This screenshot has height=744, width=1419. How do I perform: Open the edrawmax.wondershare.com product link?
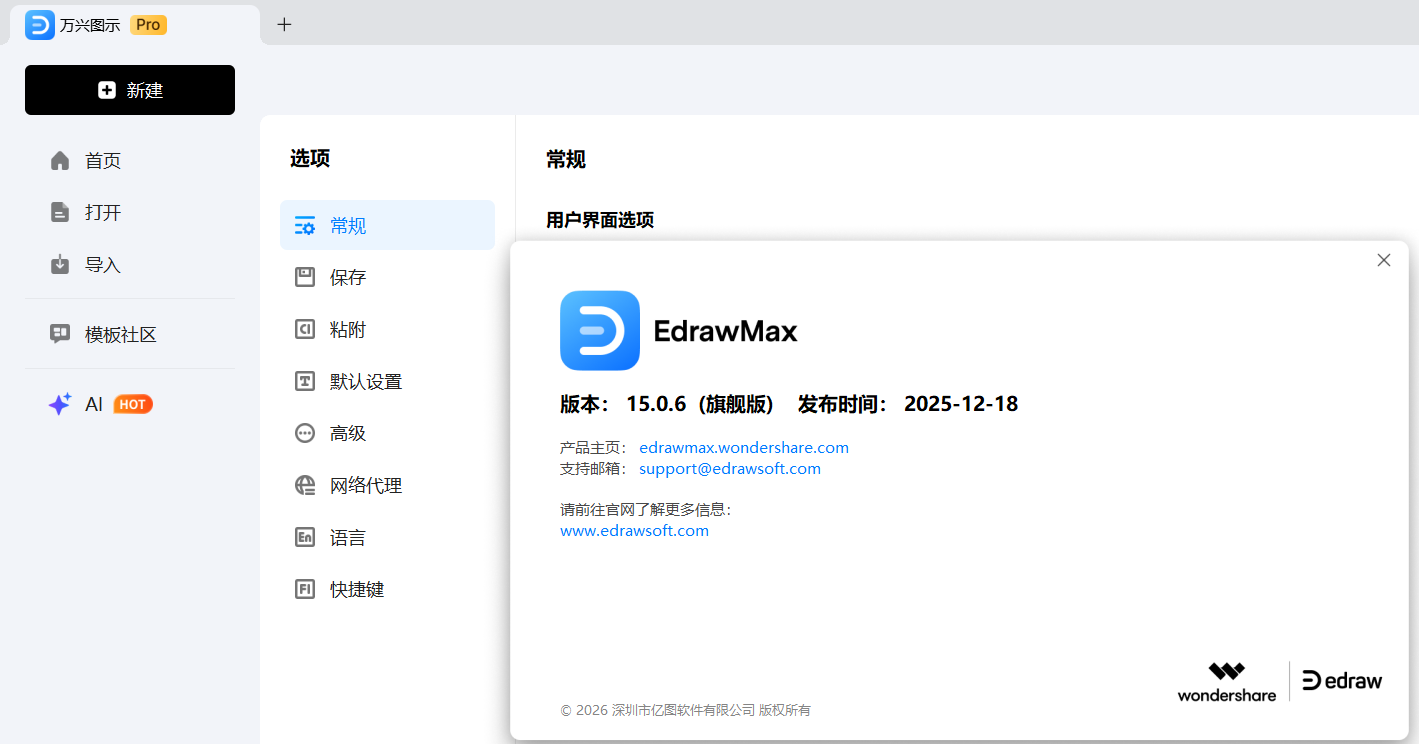[743, 448]
